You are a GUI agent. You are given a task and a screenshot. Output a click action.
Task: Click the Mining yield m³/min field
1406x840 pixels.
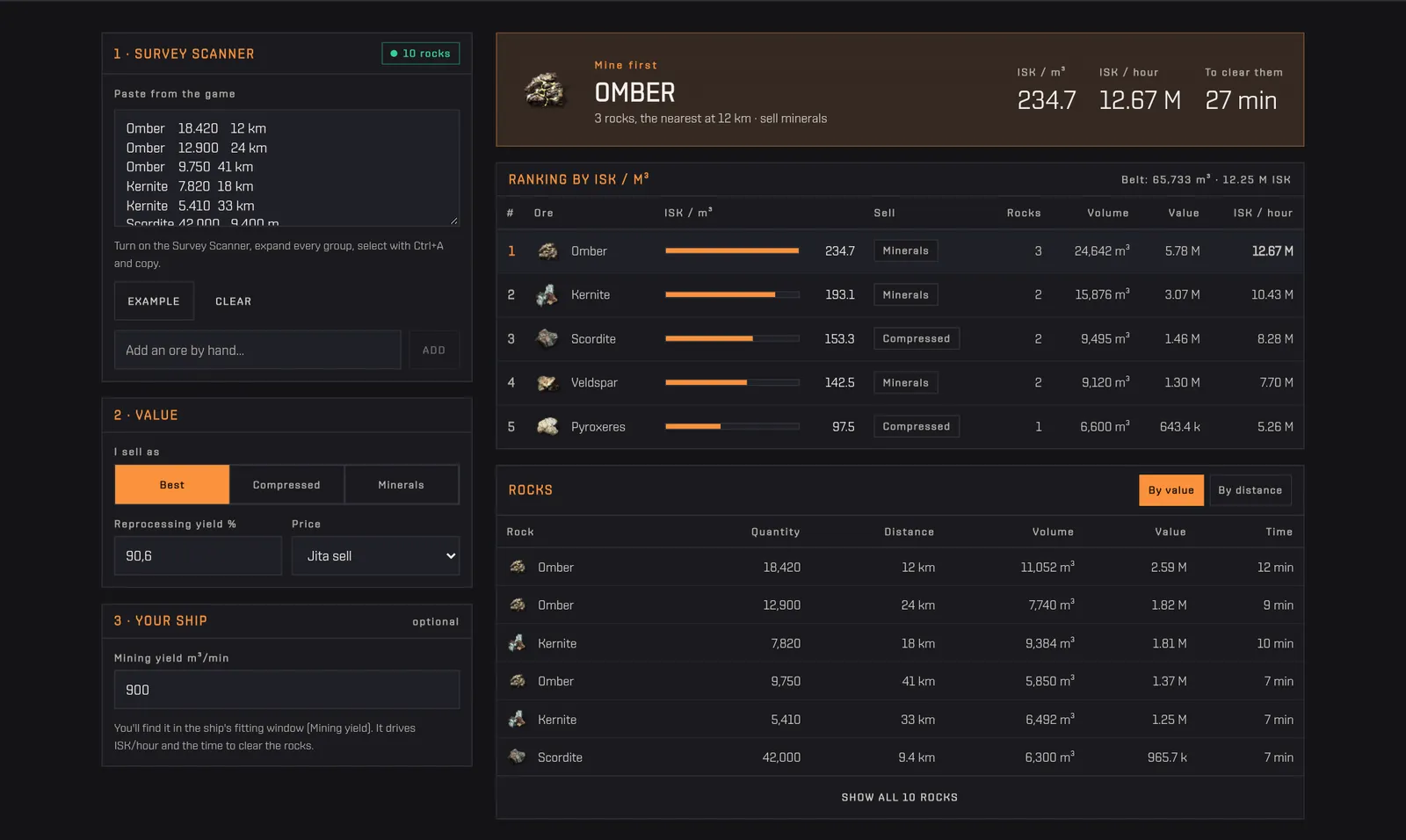pyautogui.click(x=286, y=690)
